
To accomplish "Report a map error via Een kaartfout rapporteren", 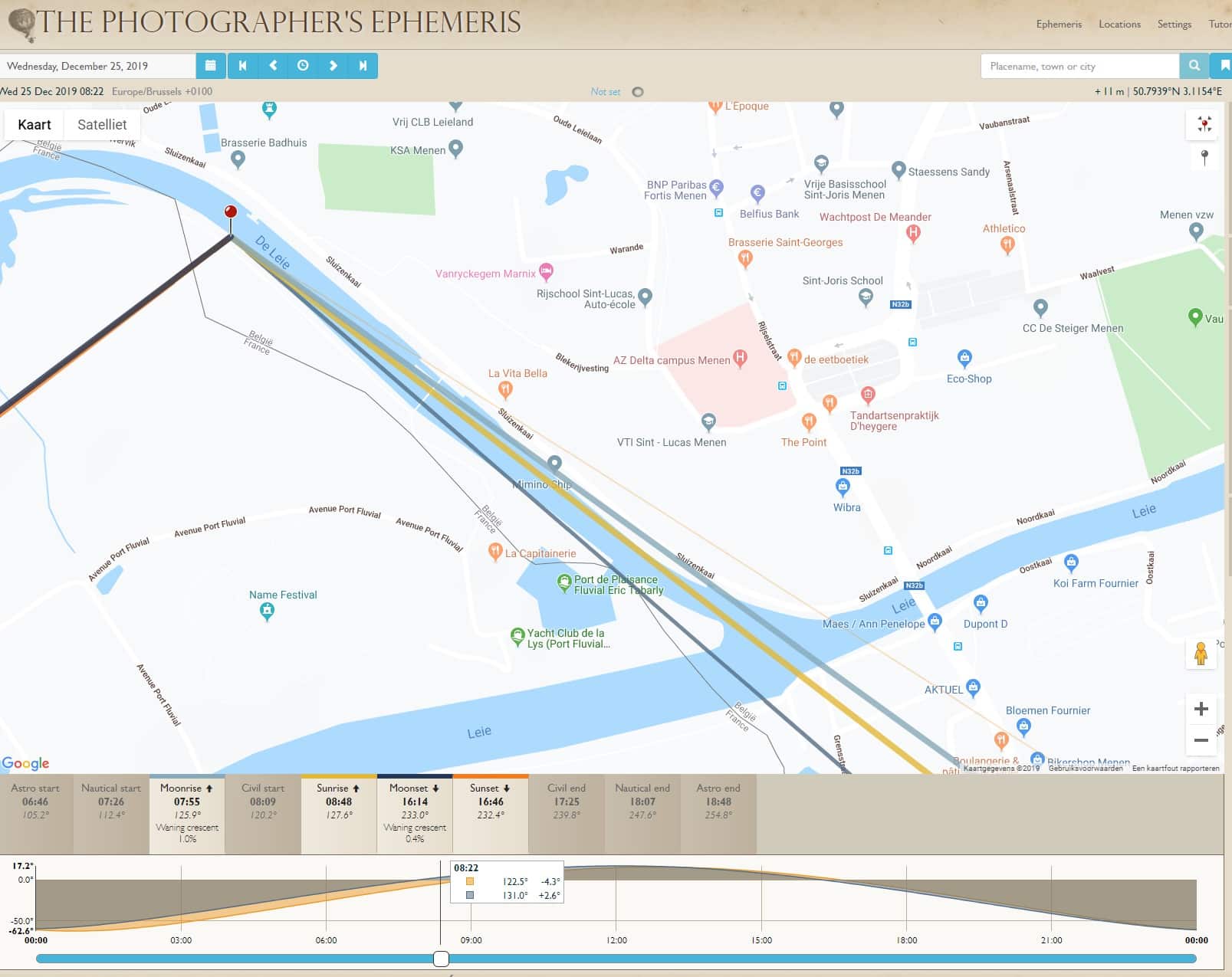I will (1175, 768).
